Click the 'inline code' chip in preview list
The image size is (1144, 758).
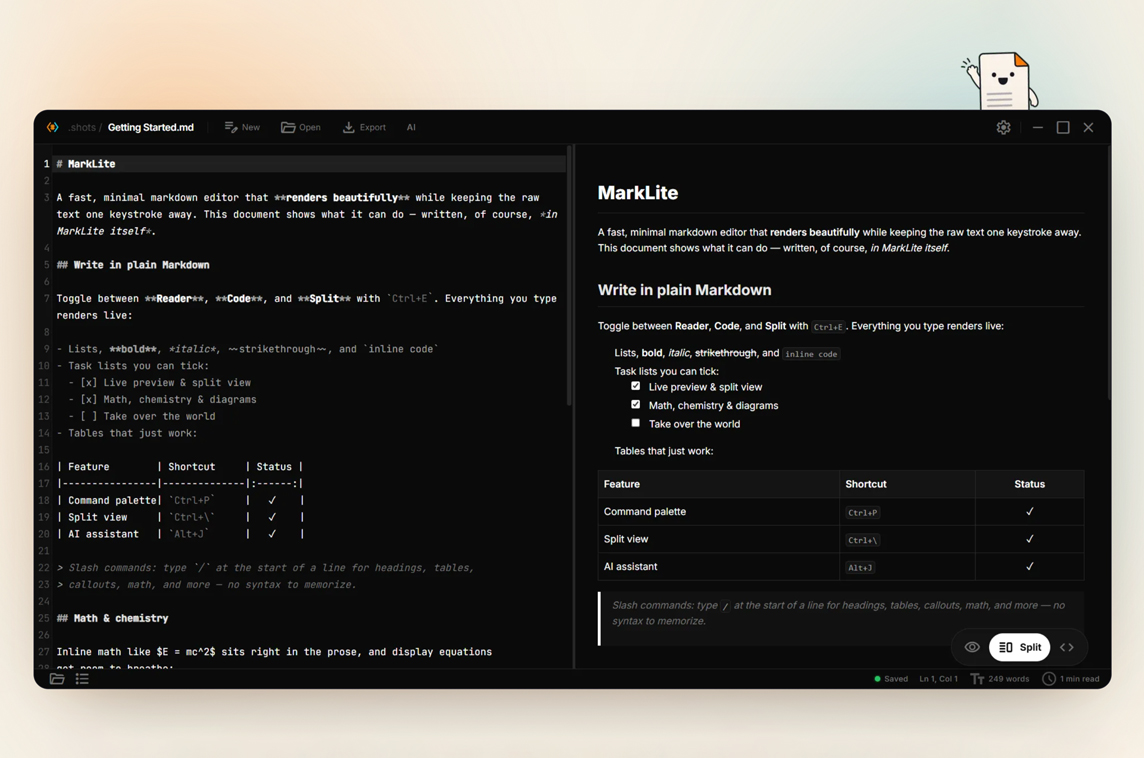pyautogui.click(x=811, y=354)
